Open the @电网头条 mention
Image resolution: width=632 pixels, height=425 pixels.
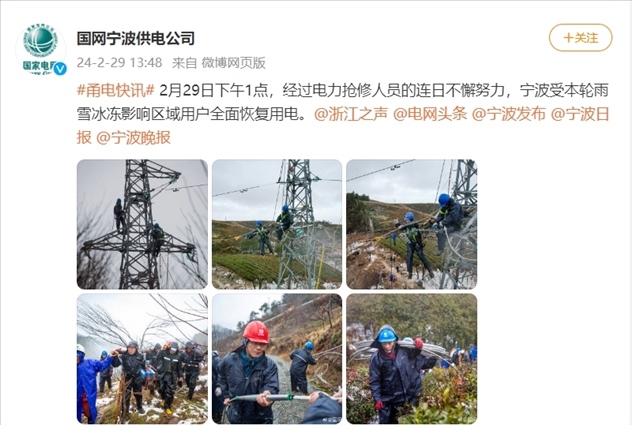tap(430, 115)
